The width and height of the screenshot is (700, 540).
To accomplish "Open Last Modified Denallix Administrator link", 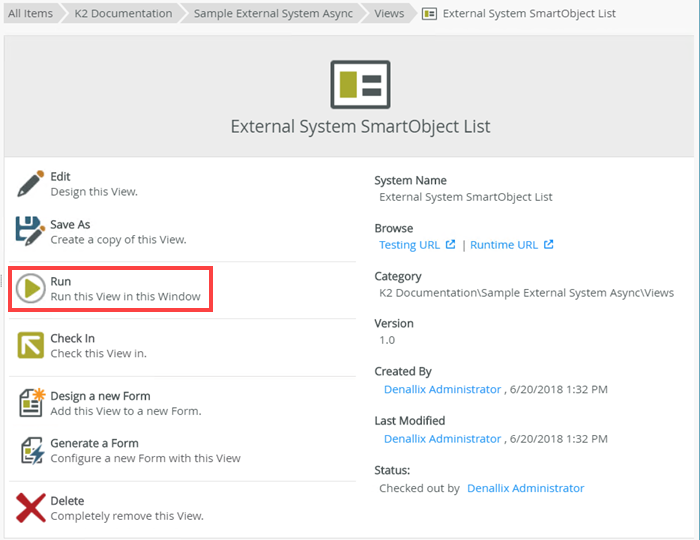I will [442, 438].
